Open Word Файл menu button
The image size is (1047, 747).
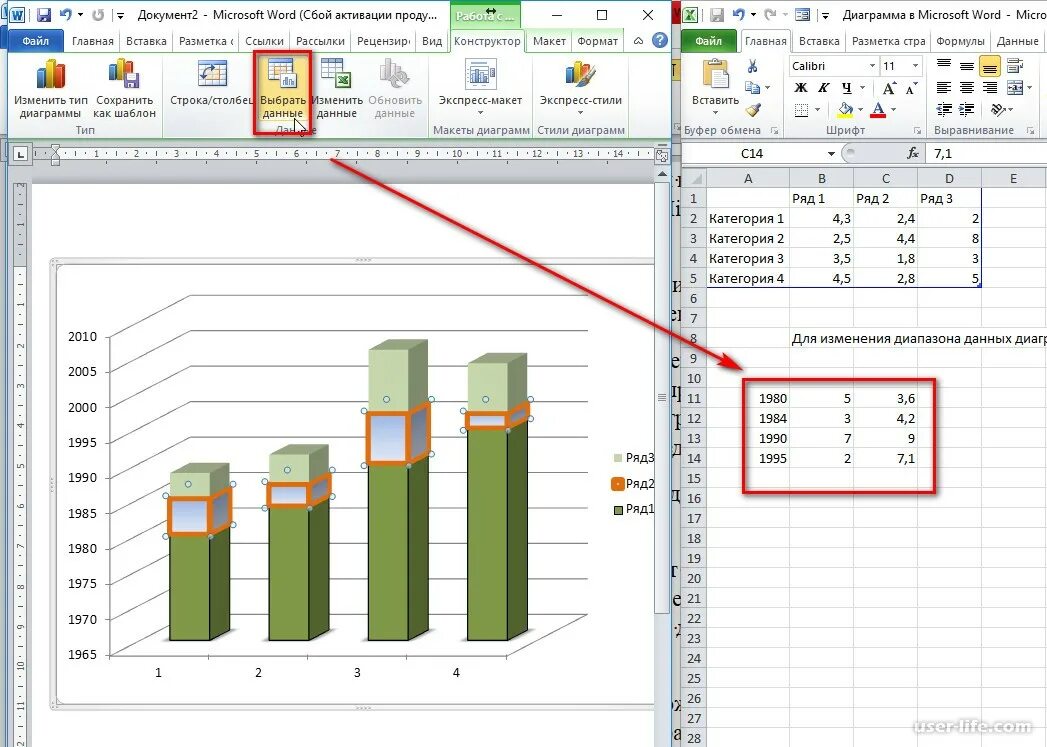[35, 41]
